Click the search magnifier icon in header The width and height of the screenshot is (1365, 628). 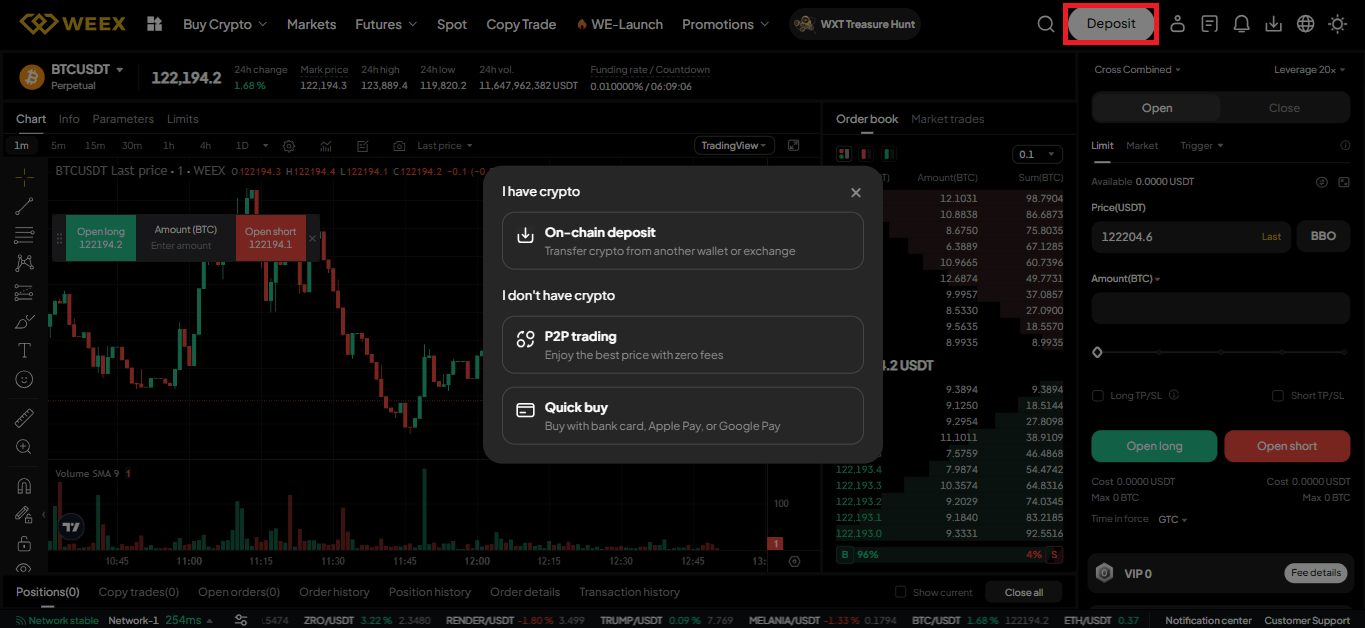point(1046,24)
